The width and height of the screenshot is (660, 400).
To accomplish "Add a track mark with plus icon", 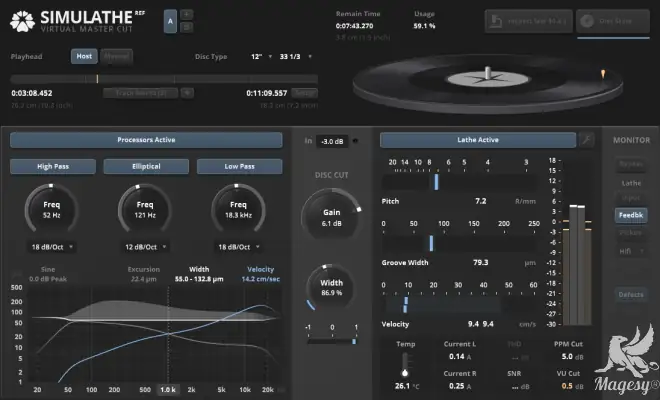I will tap(187, 93).
